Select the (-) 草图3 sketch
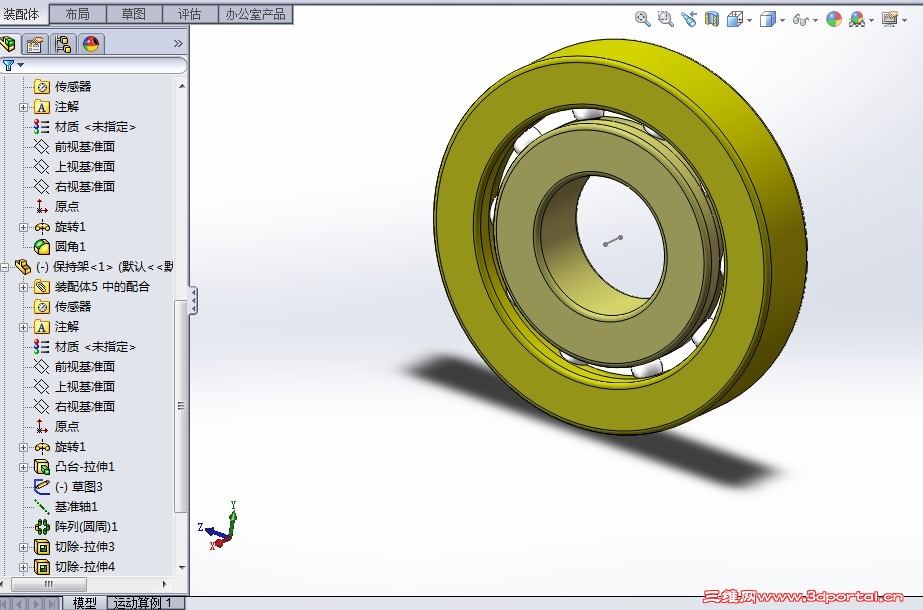Viewport: 923px width, 610px height. pyautogui.click(x=79, y=487)
